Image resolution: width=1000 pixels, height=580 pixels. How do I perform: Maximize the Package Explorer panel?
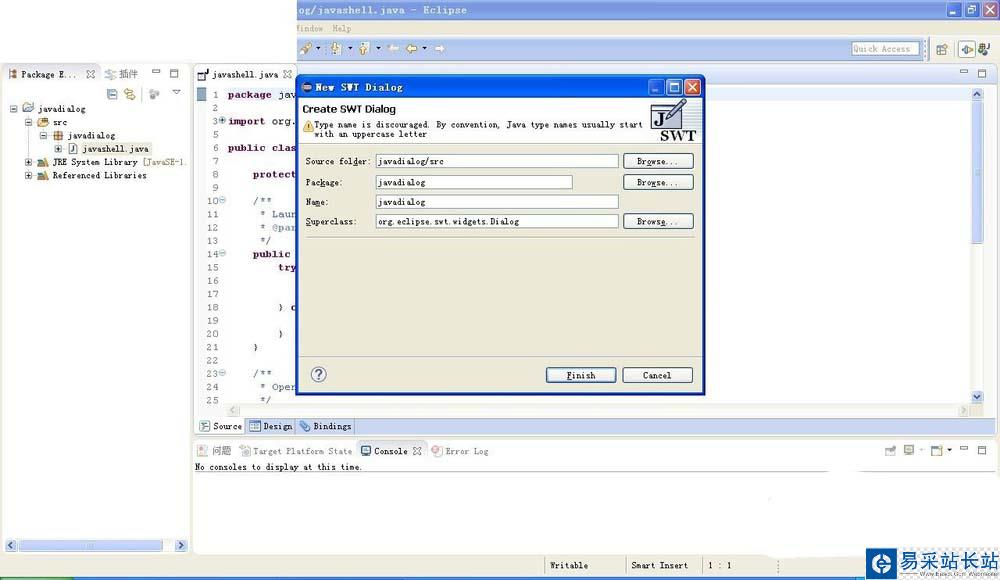tap(174, 73)
